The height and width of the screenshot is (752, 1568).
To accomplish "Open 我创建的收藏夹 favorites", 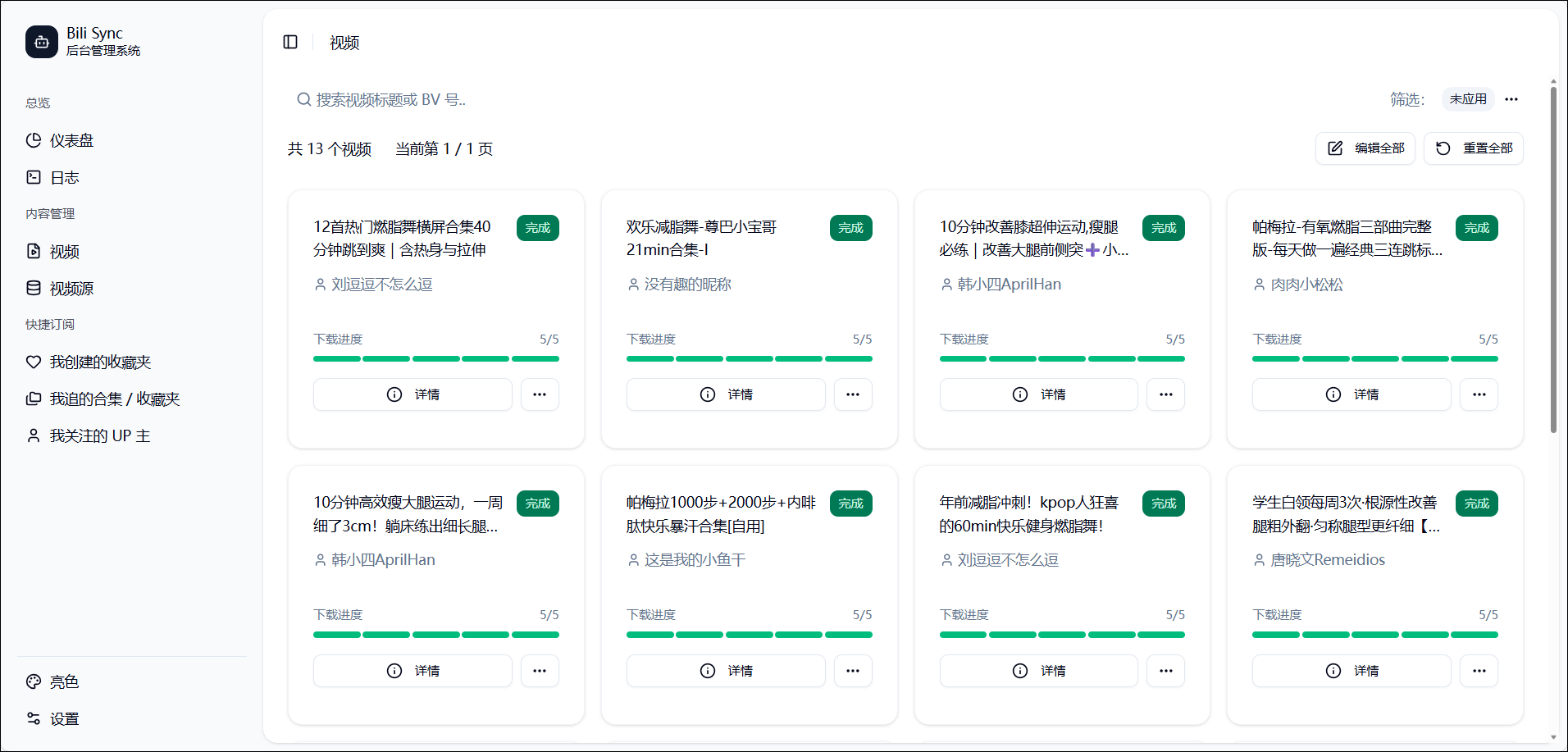I will tap(100, 362).
